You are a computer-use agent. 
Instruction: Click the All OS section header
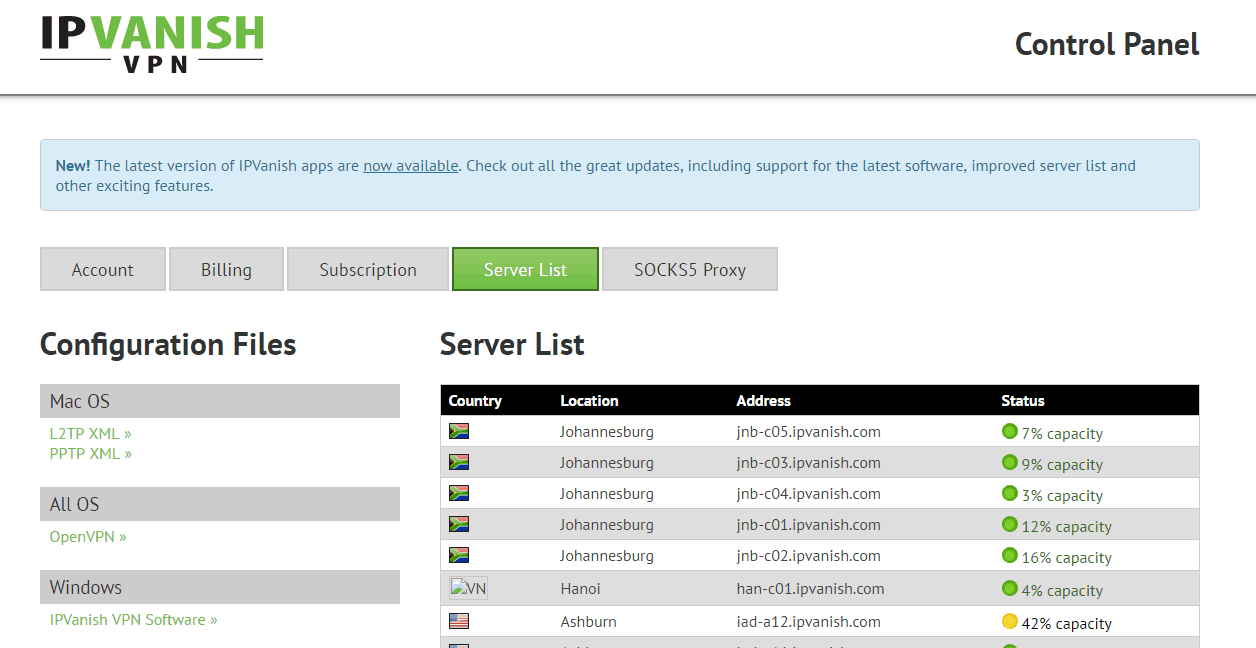pyautogui.click(x=220, y=504)
